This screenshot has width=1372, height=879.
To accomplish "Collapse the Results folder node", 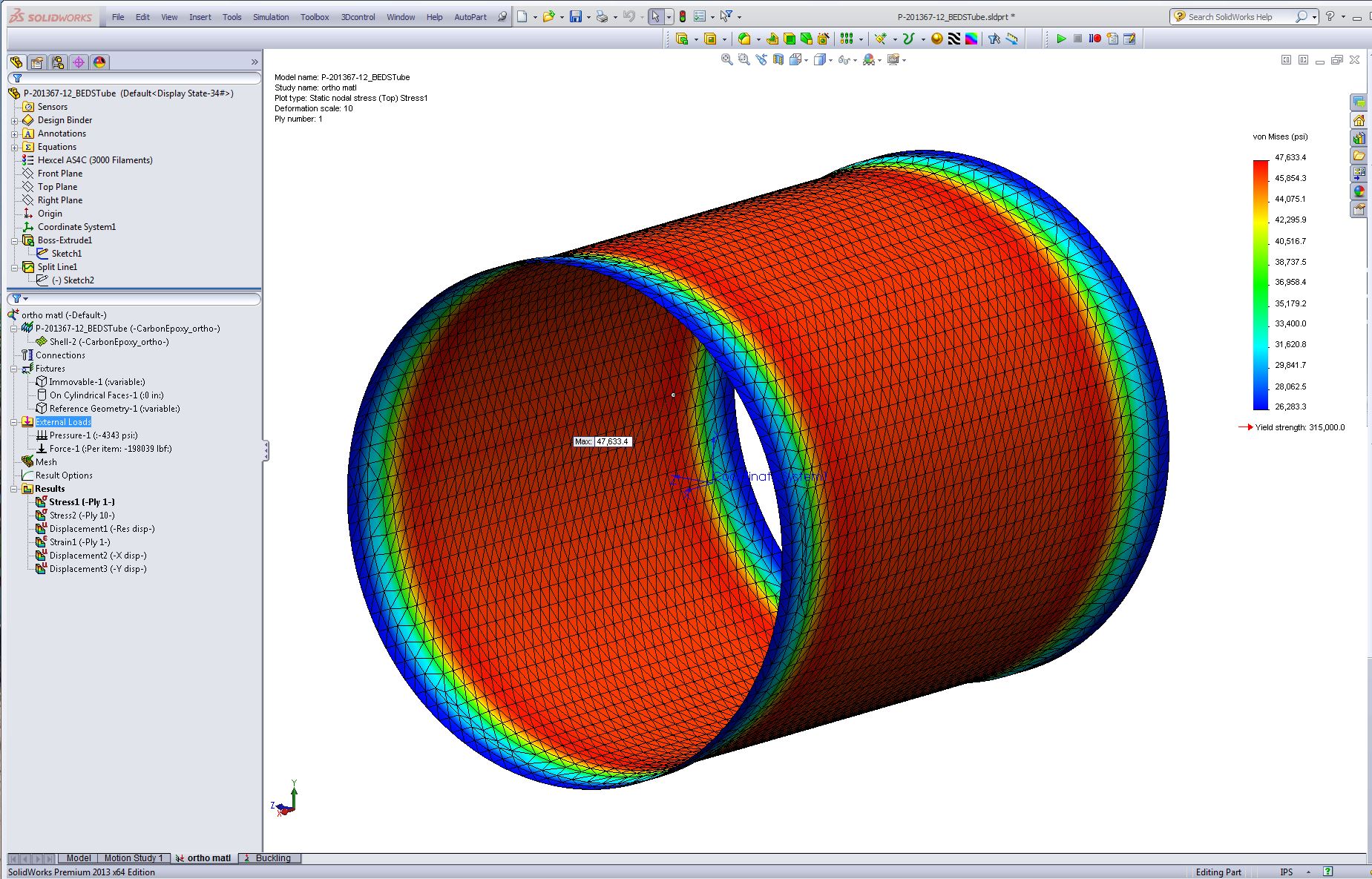I will click(14, 489).
